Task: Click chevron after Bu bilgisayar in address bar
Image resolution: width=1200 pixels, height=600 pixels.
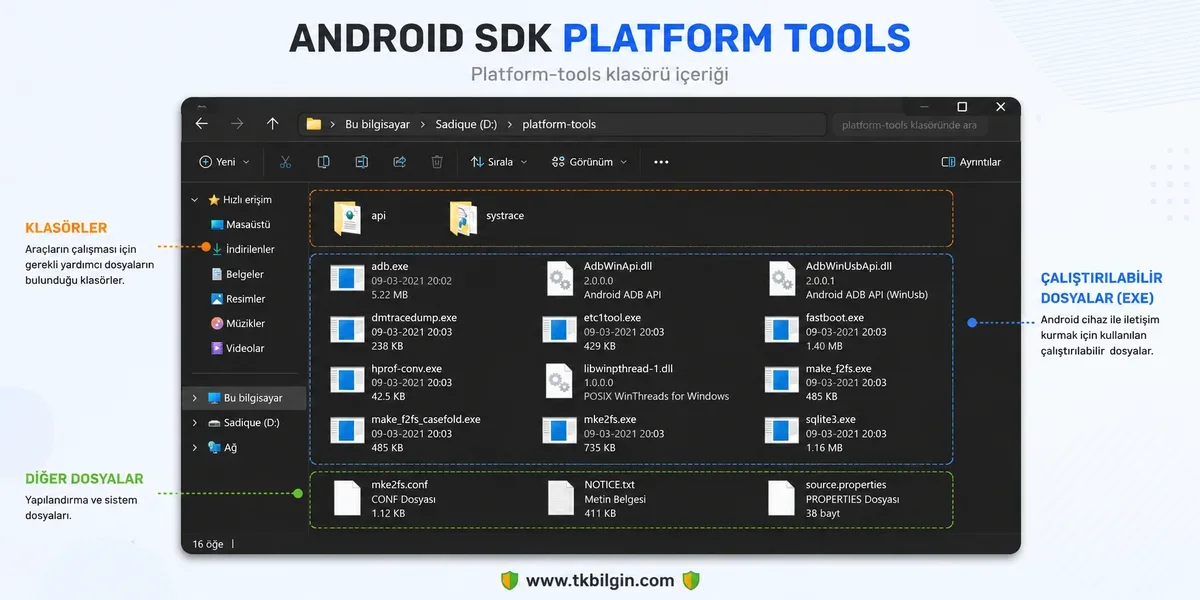Action: coord(422,125)
